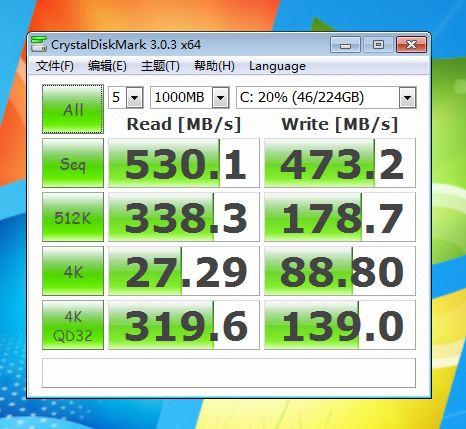Click the CrystalDiskMark title bar app icon
This screenshot has width=466, height=429.
39,44
